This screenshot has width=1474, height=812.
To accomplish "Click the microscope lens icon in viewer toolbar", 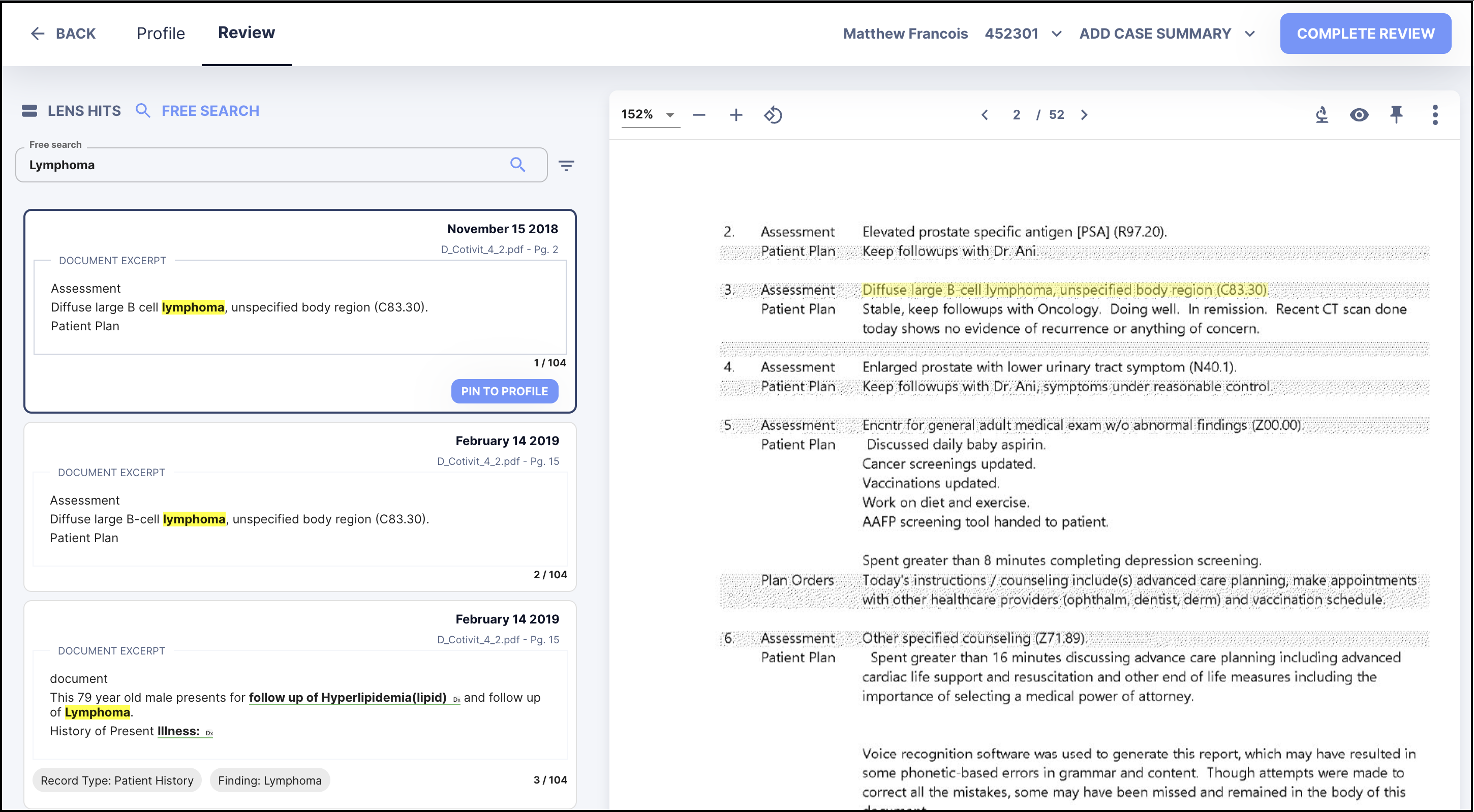I will [1322, 115].
